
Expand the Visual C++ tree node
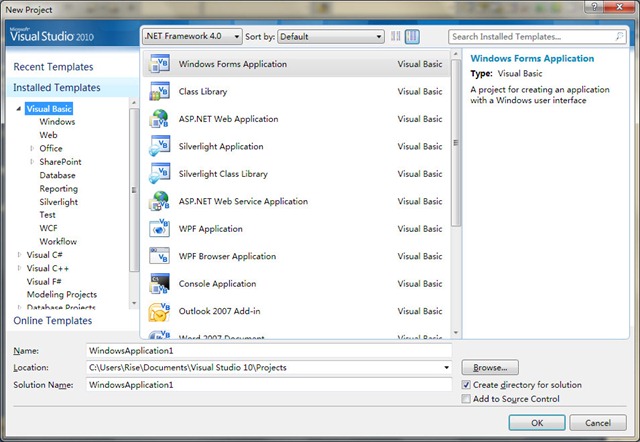pyautogui.click(x=19, y=268)
